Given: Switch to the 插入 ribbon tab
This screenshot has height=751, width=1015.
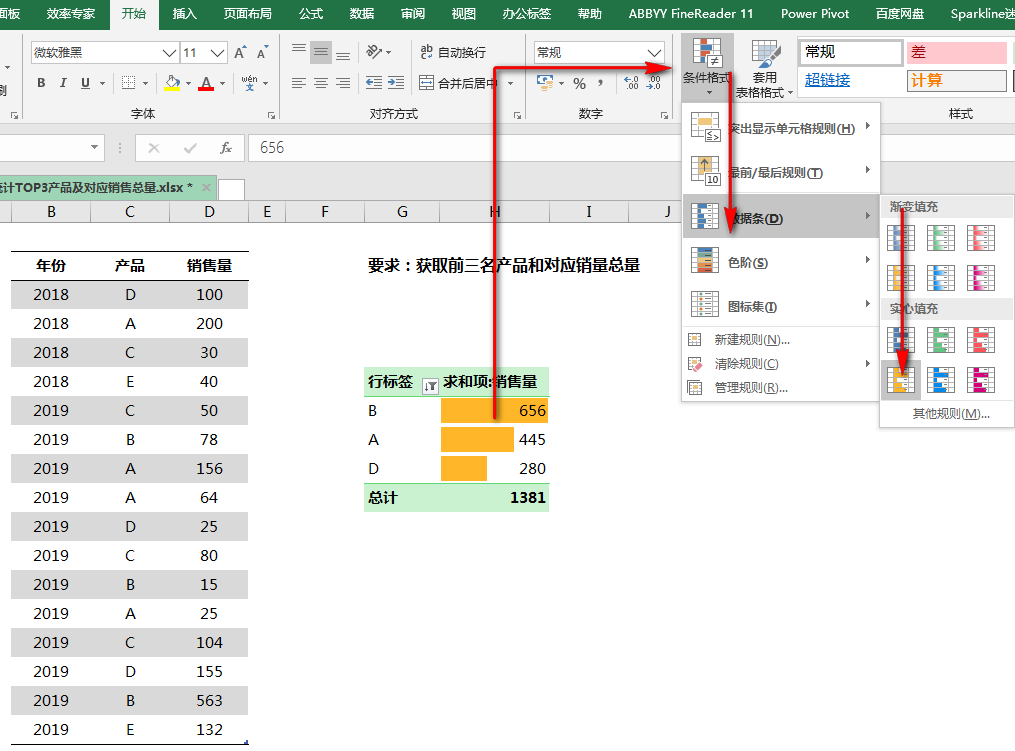Looking at the screenshot, I should (184, 14).
